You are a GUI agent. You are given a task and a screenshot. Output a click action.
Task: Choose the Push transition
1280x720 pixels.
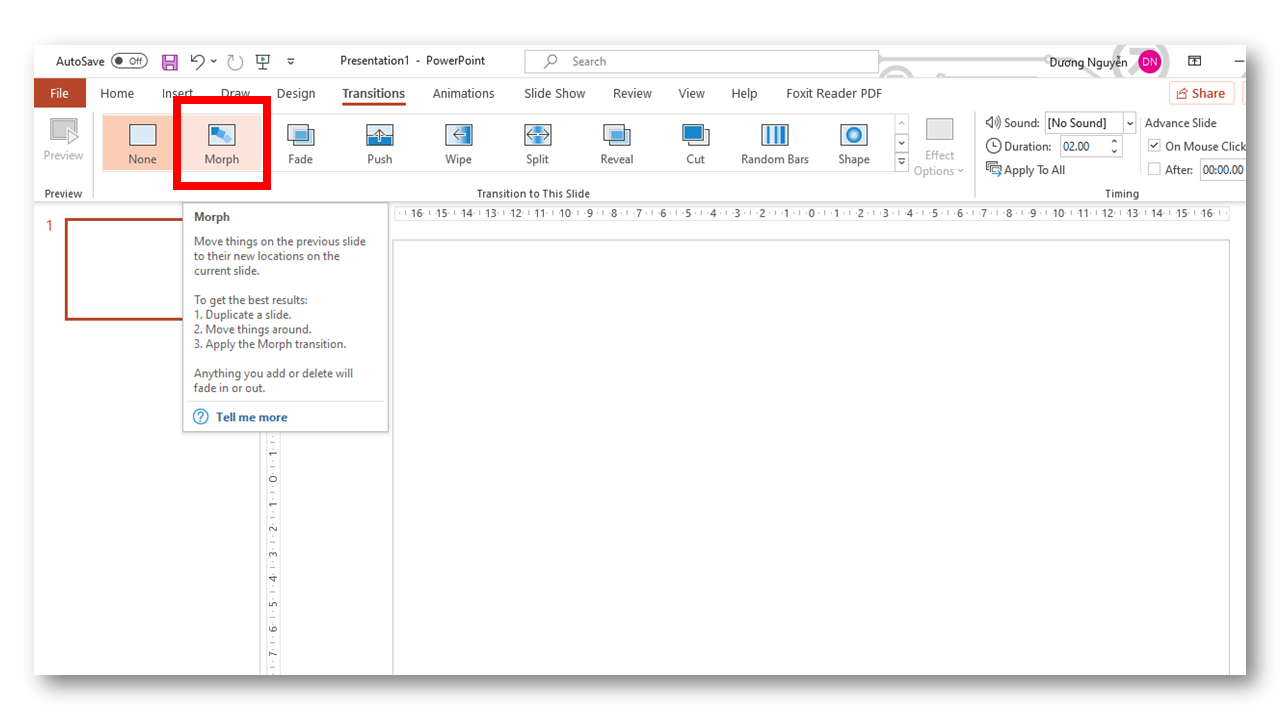[379, 143]
